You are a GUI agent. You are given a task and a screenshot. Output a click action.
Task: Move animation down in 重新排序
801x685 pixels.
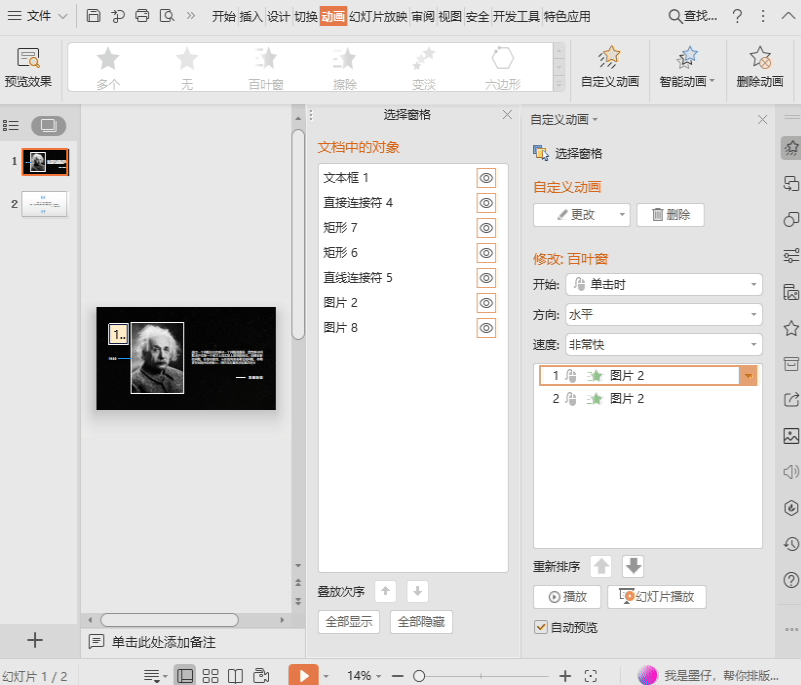pos(633,566)
